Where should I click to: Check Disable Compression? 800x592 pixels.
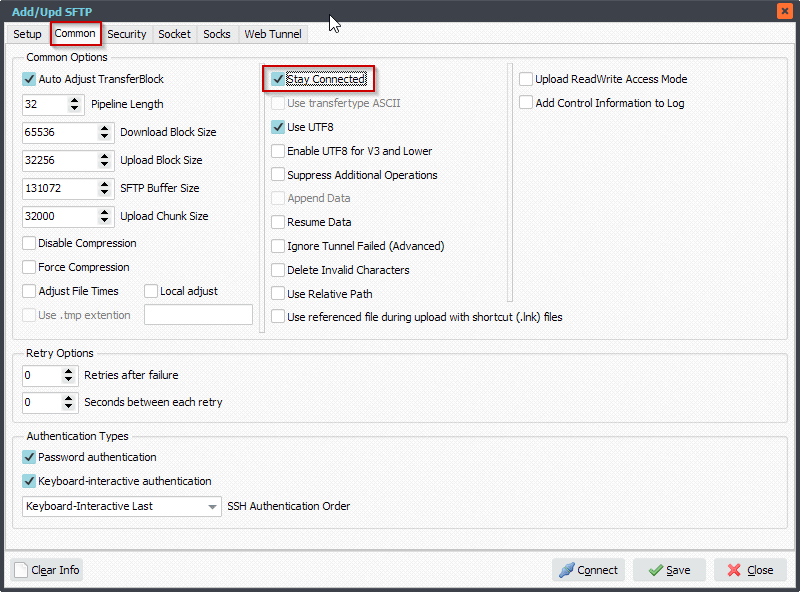pos(29,243)
